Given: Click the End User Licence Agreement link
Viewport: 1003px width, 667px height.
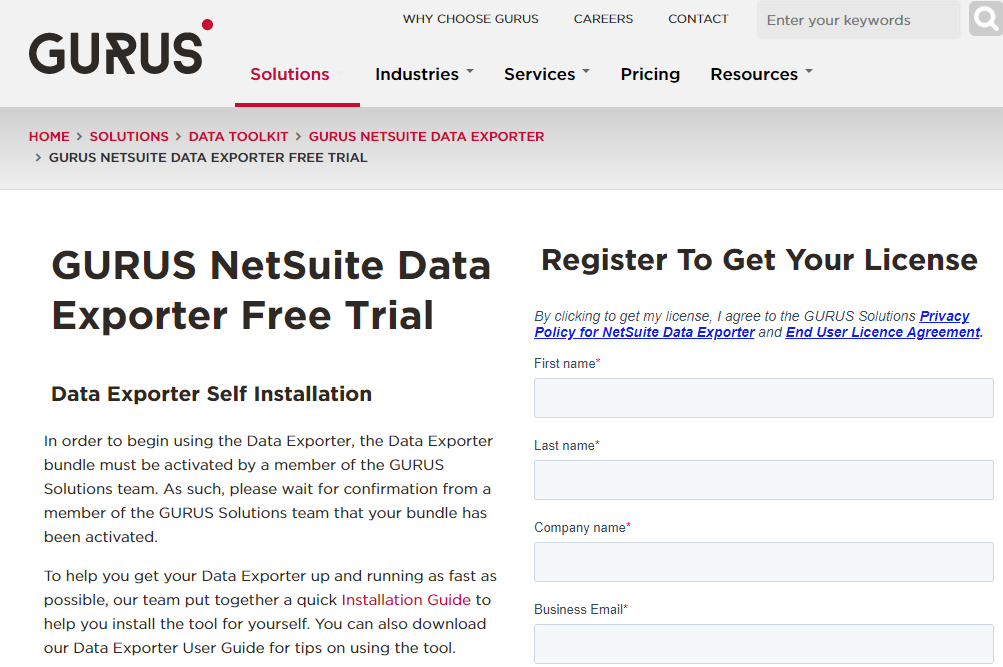Looking at the screenshot, I should coord(881,332).
